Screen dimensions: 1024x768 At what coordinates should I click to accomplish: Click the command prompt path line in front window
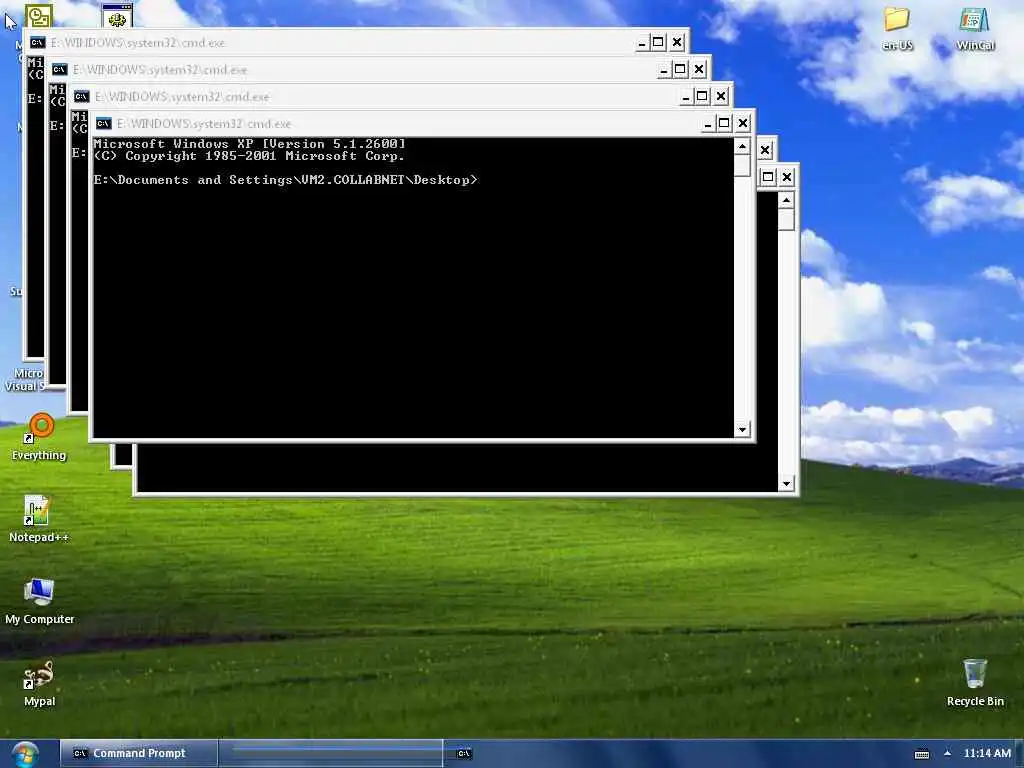pyautogui.click(x=285, y=180)
